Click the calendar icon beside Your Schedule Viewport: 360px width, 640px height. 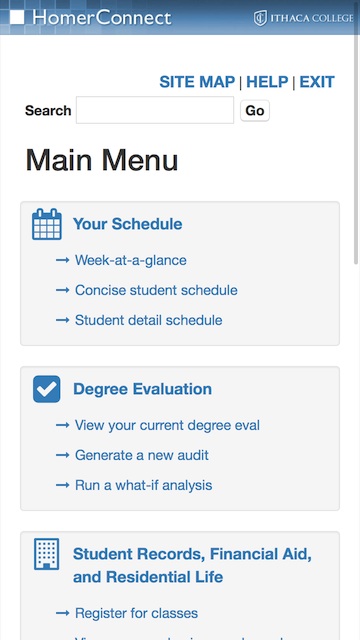[x=47, y=224]
